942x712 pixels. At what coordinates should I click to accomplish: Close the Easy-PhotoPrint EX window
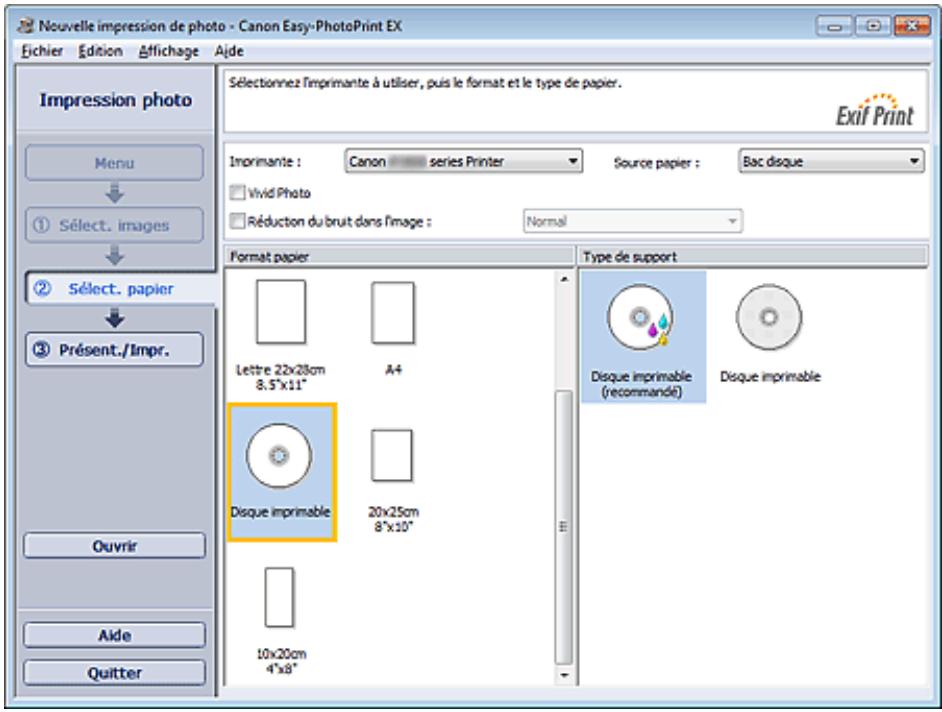point(911,26)
